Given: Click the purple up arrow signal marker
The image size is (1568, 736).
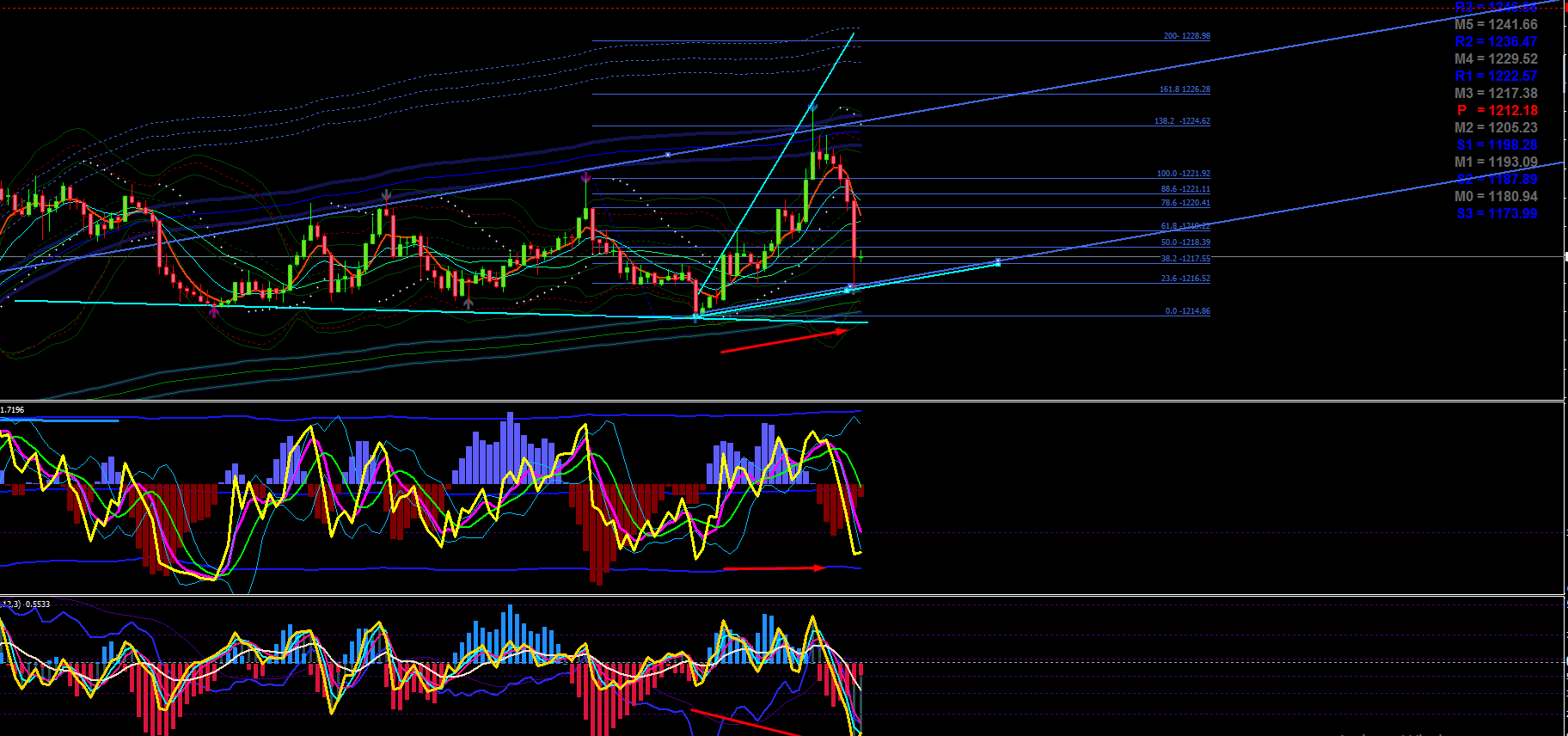Looking at the screenshot, I should [214, 311].
